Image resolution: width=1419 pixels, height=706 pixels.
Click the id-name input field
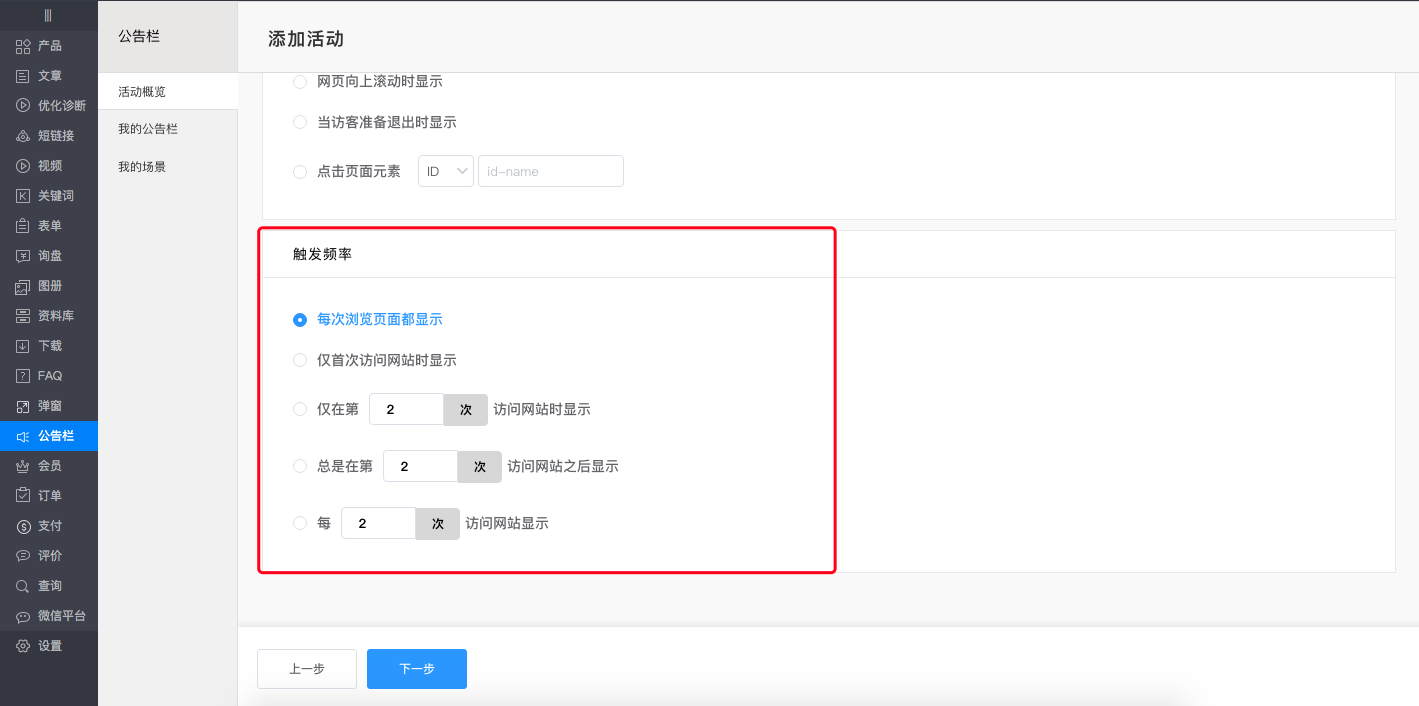click(x=550, y=170)
